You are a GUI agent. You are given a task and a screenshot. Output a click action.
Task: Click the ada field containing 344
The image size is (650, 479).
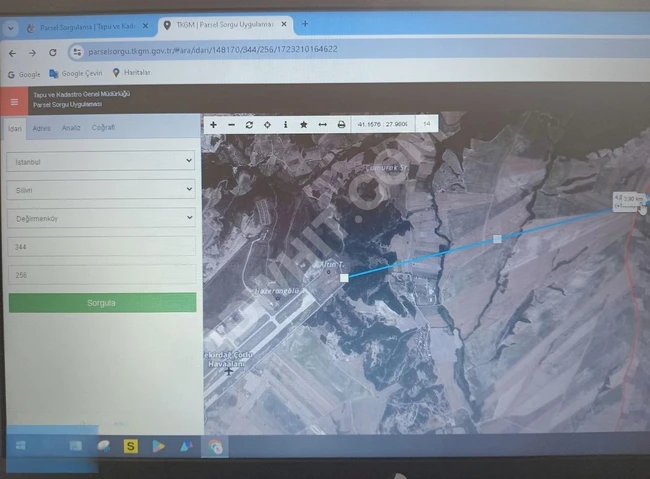point(102,246)
